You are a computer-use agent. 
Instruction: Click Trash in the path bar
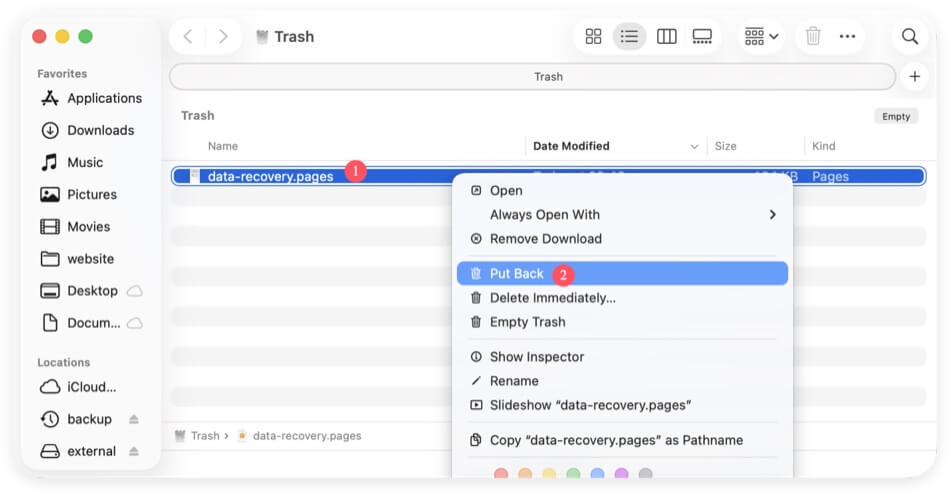click(197, 436)
